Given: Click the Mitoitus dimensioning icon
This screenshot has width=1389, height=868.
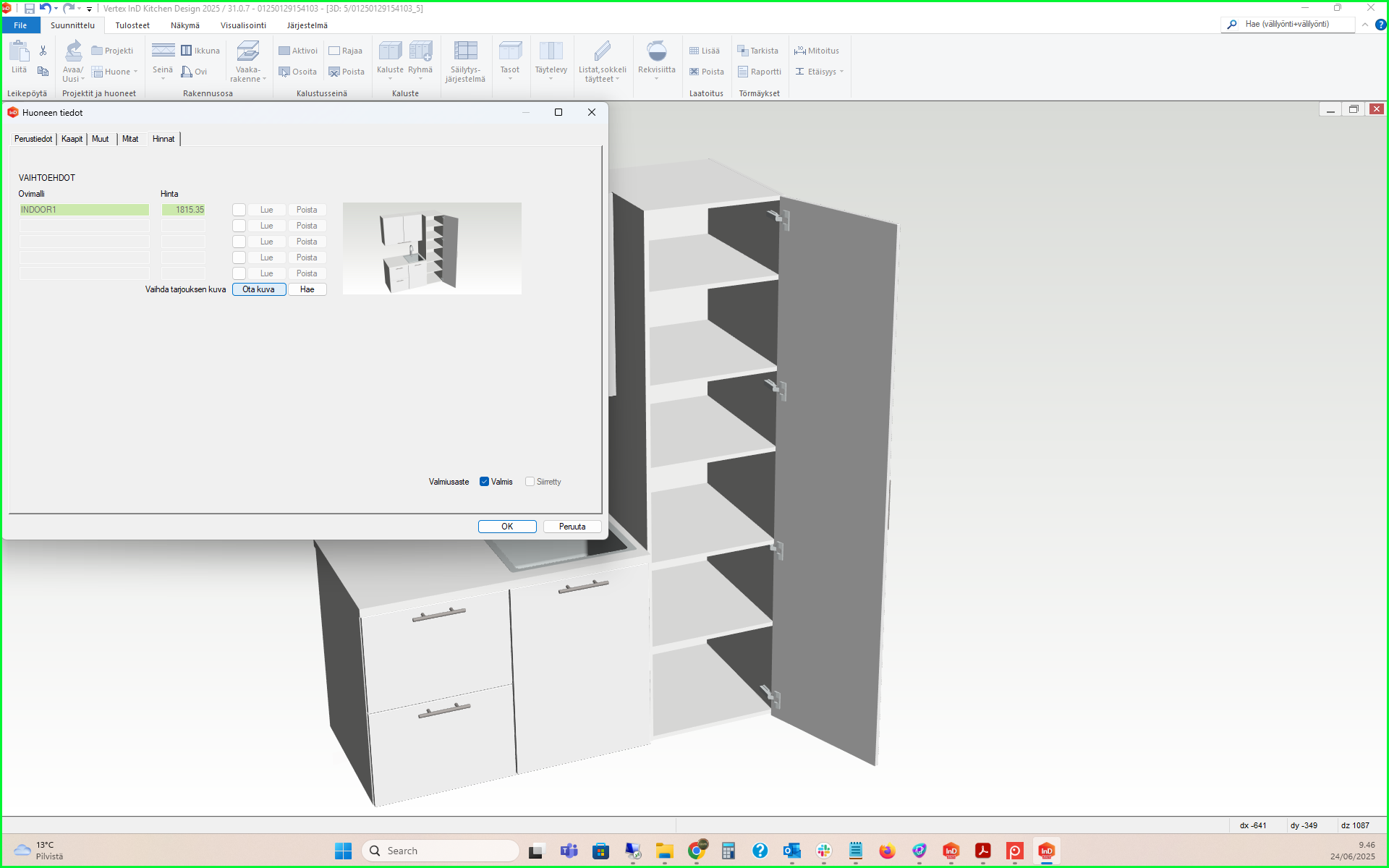Looking at the screenshot, I should point(800,51).
